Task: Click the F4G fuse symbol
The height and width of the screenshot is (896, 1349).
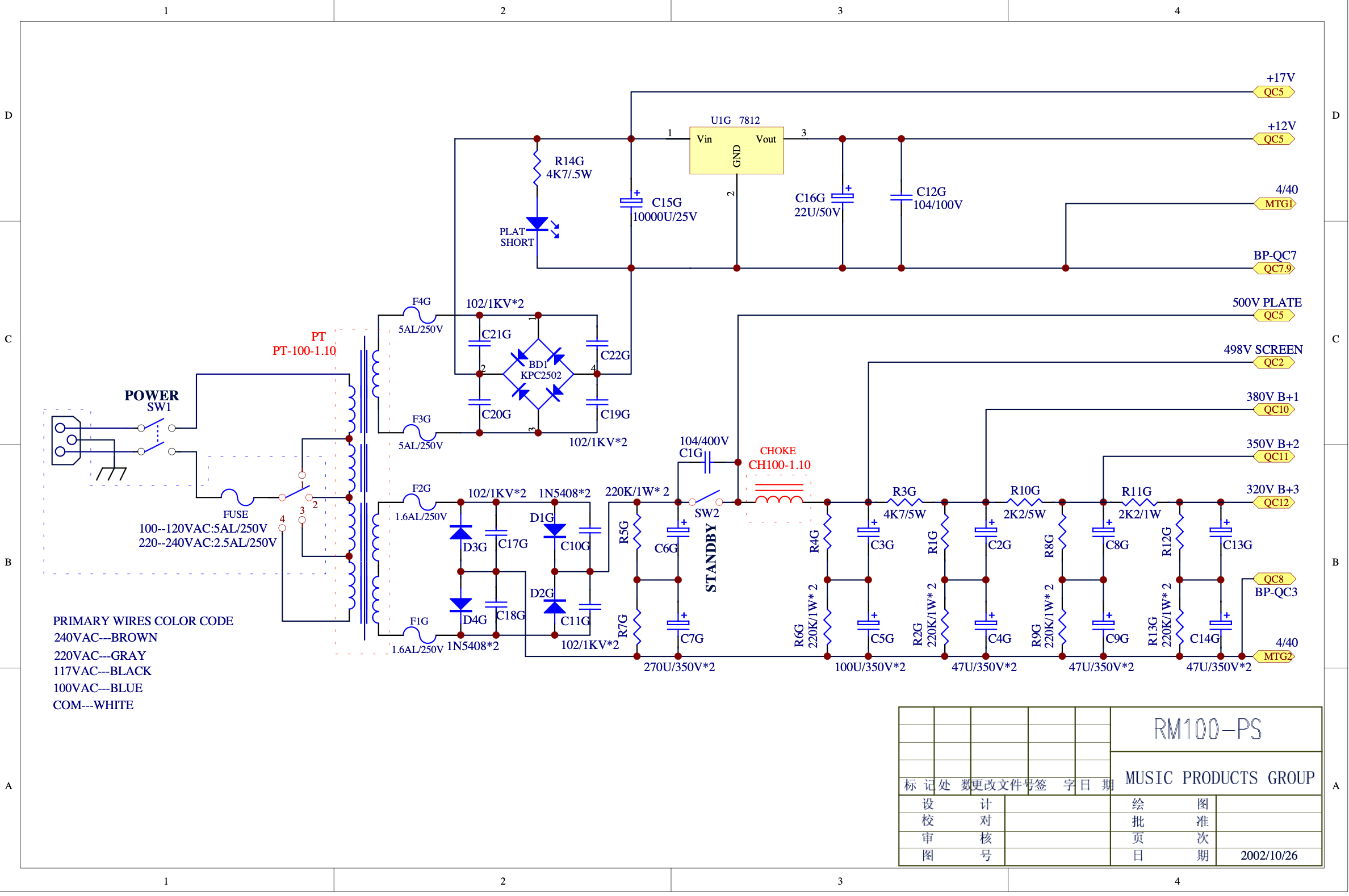Action: pos(420,315)
